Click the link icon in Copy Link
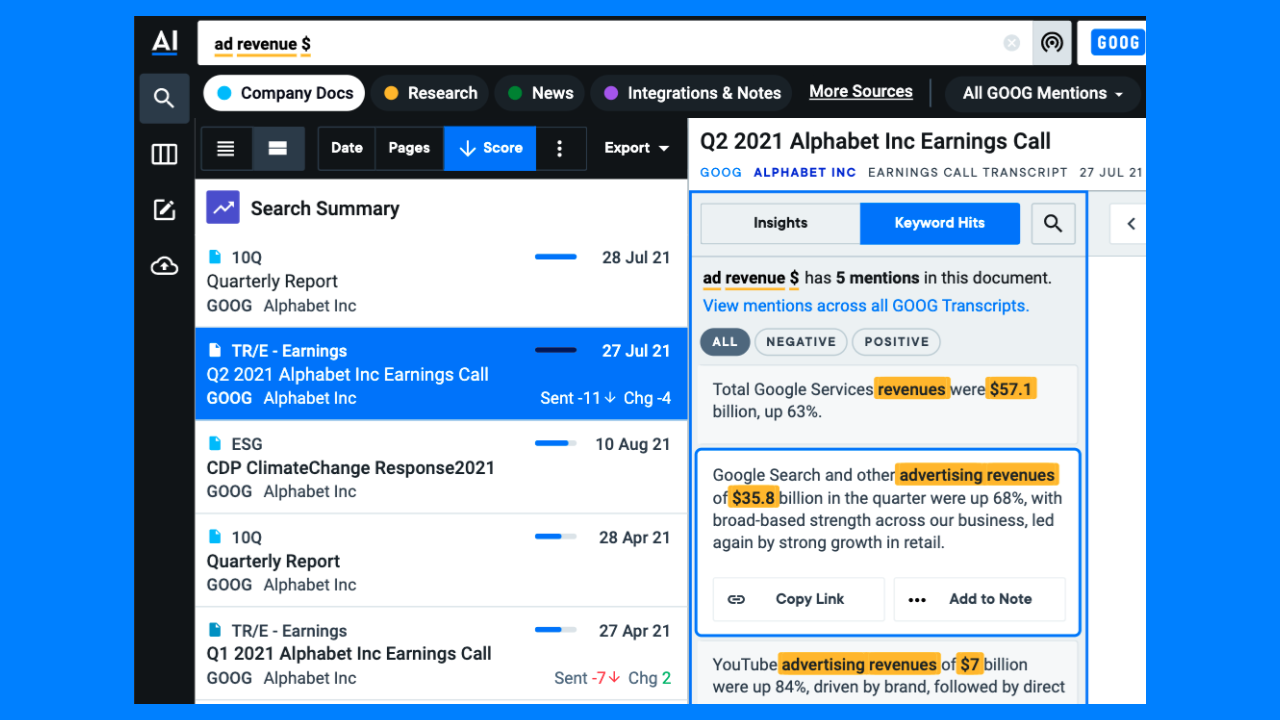Screen dimensions: 1280x720 coord(736,599)
